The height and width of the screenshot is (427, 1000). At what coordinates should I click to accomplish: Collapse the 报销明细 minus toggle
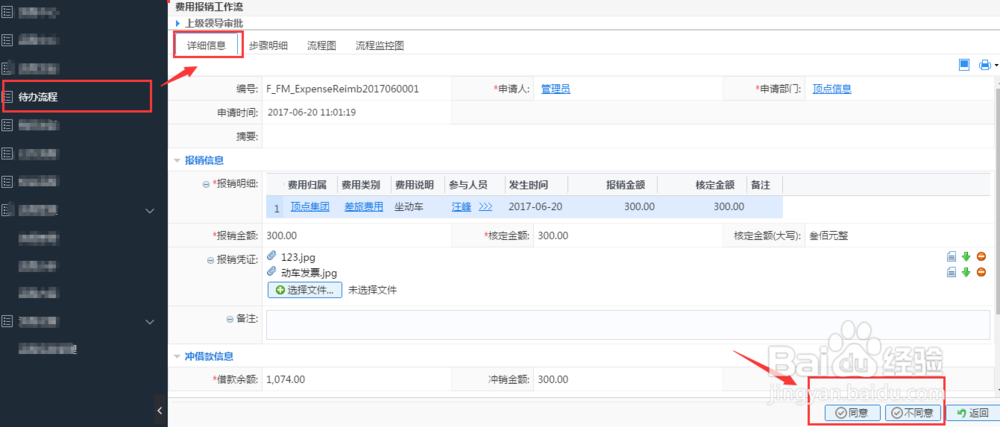[x=206, y=184]
